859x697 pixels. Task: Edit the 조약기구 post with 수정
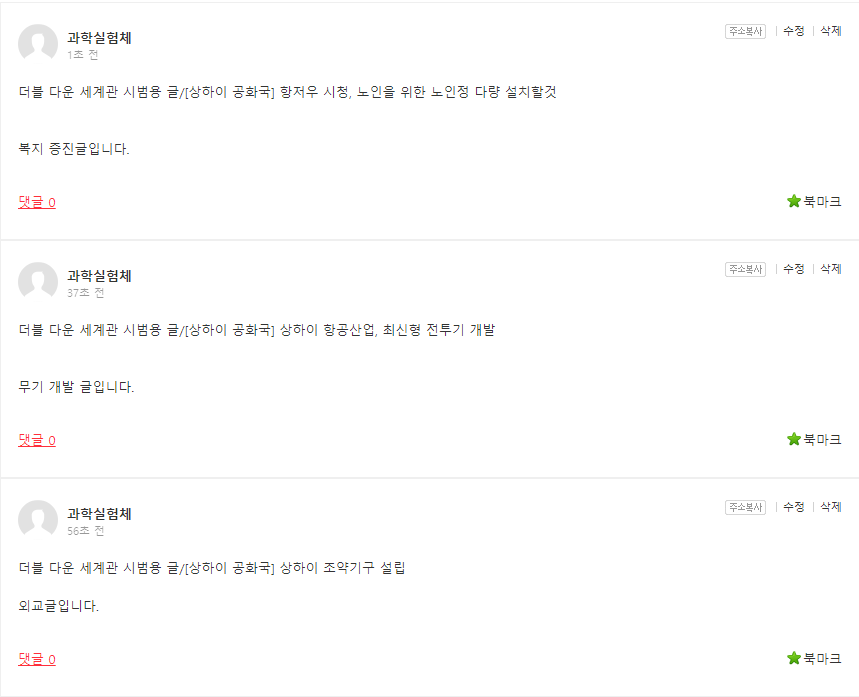[793, 506]
